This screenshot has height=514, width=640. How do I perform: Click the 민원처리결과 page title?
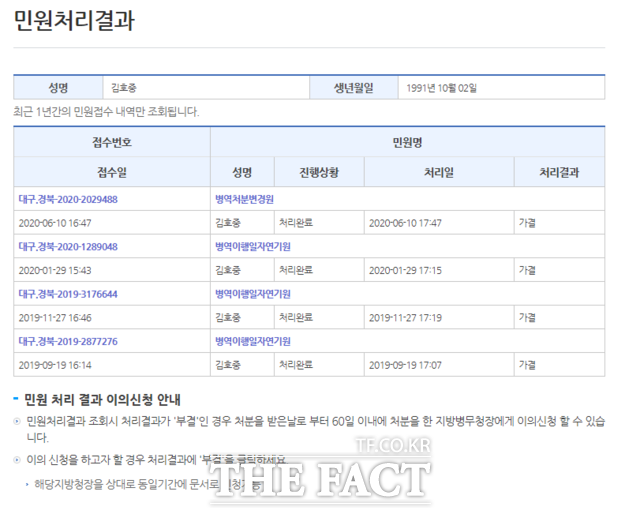[74, 20]
